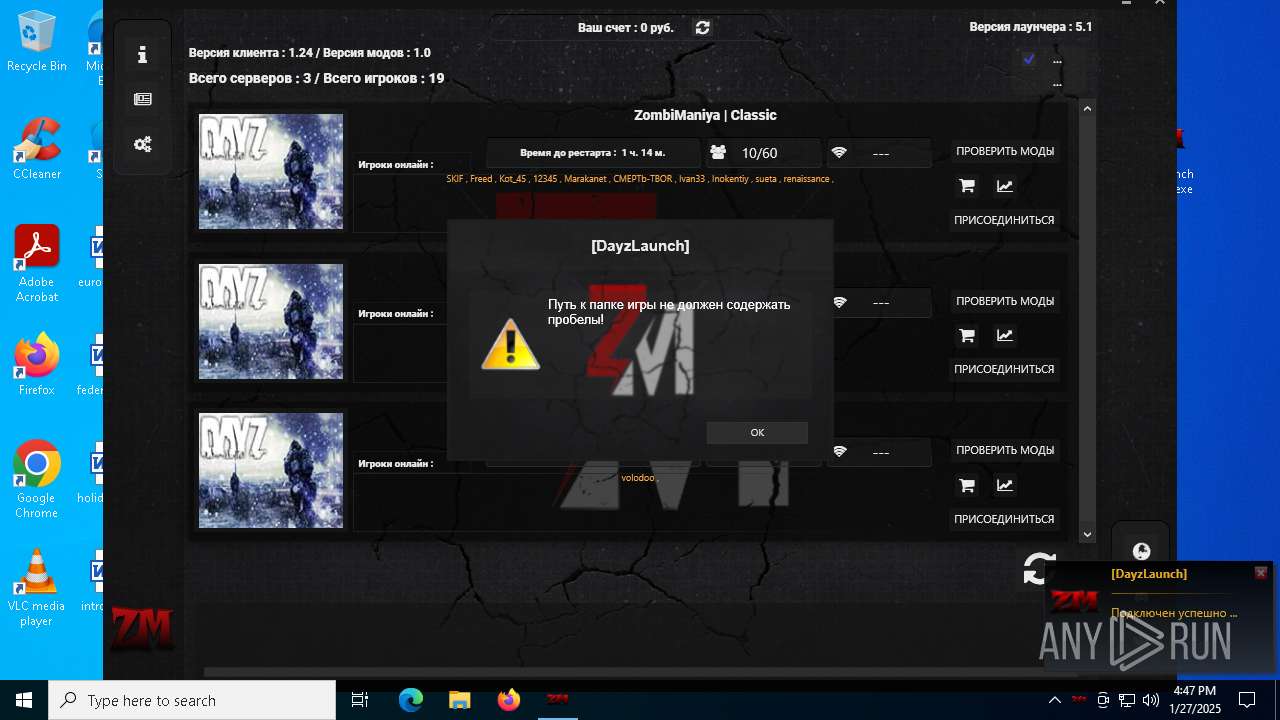Open volume control in system tray

click(x=1151, y=700)
